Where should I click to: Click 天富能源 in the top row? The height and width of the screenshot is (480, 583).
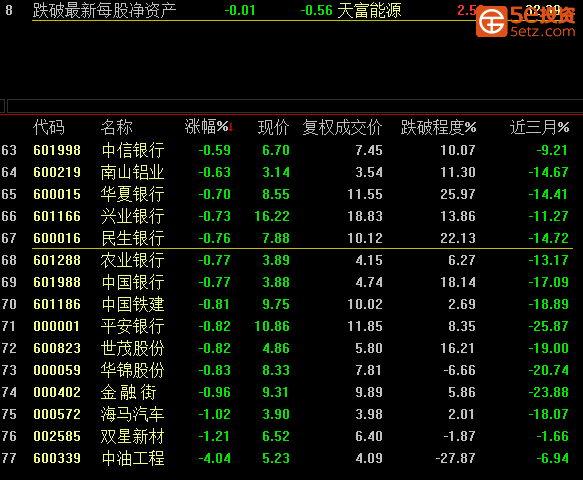(369, 10)
